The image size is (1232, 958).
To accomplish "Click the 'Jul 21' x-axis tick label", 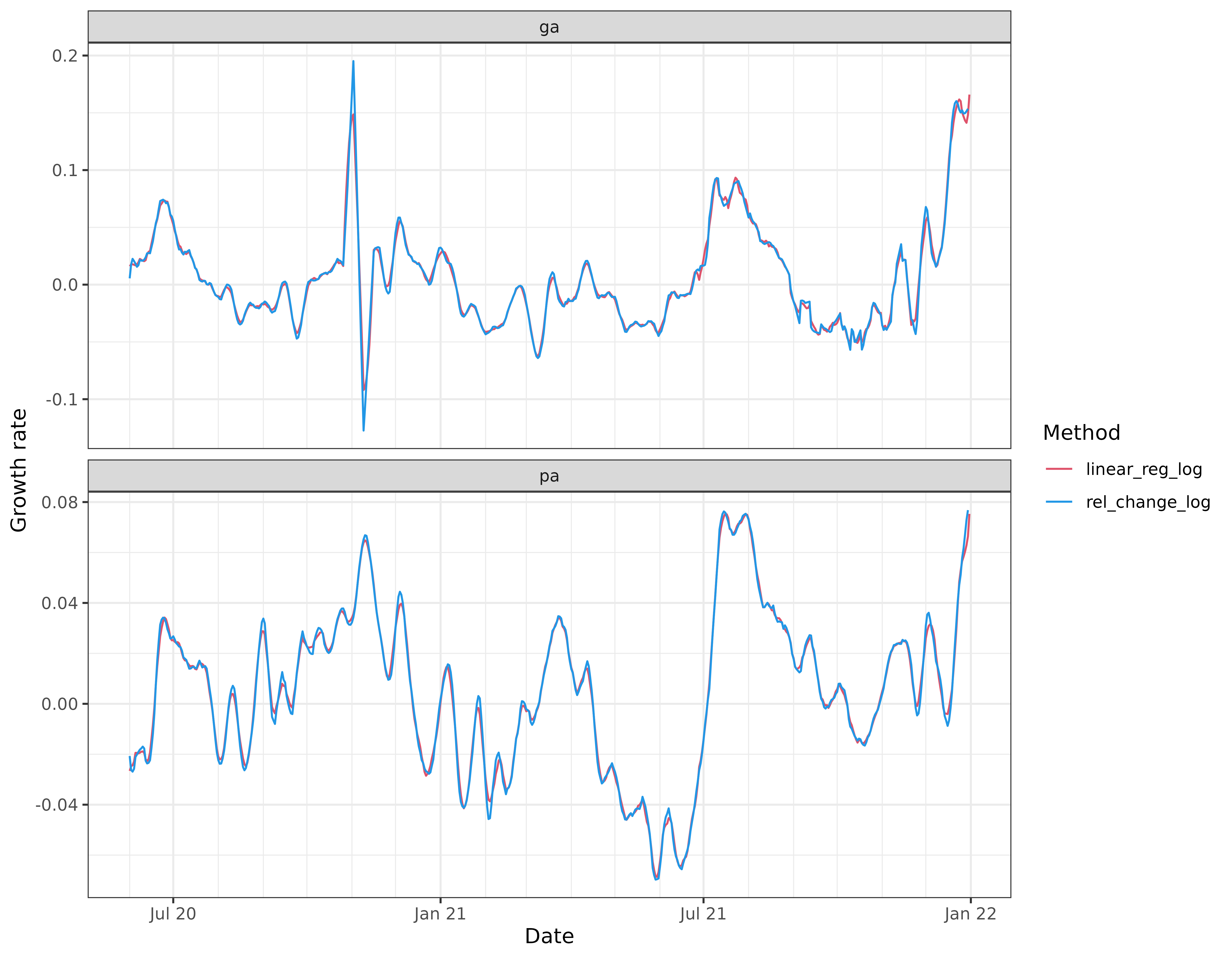I will [703, 914].
